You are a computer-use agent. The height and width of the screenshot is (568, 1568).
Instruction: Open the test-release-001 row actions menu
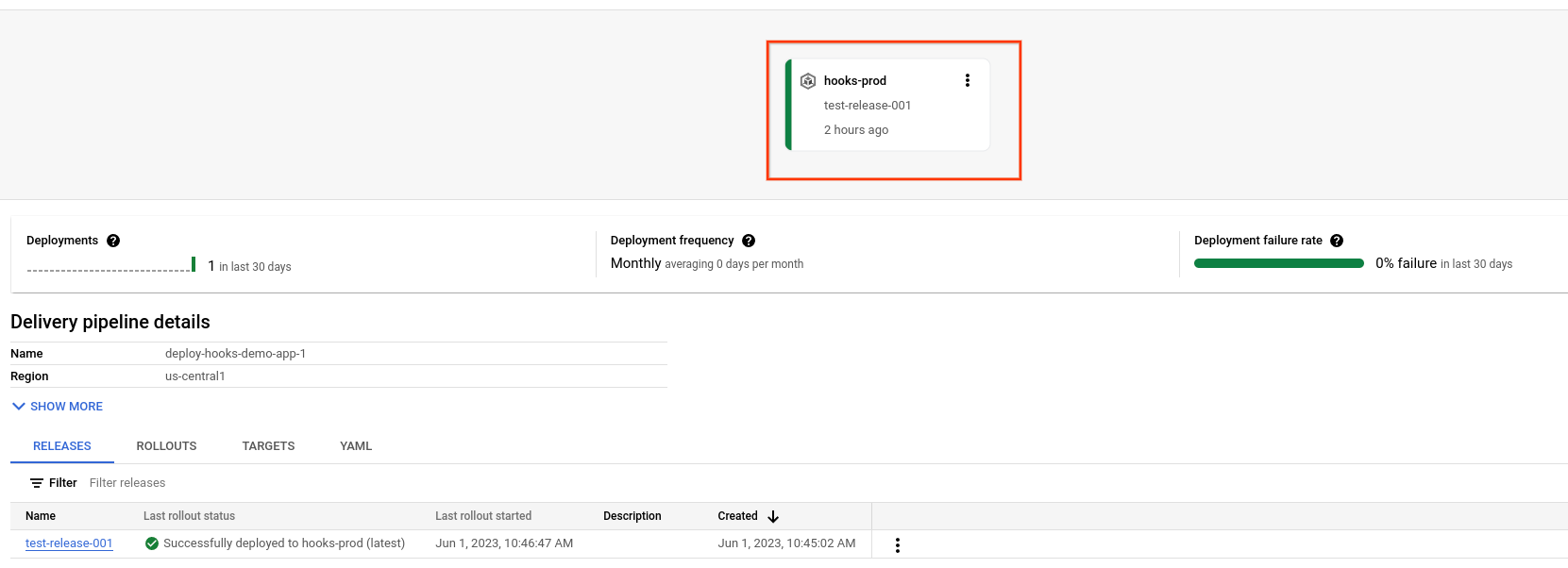(897, 545)
